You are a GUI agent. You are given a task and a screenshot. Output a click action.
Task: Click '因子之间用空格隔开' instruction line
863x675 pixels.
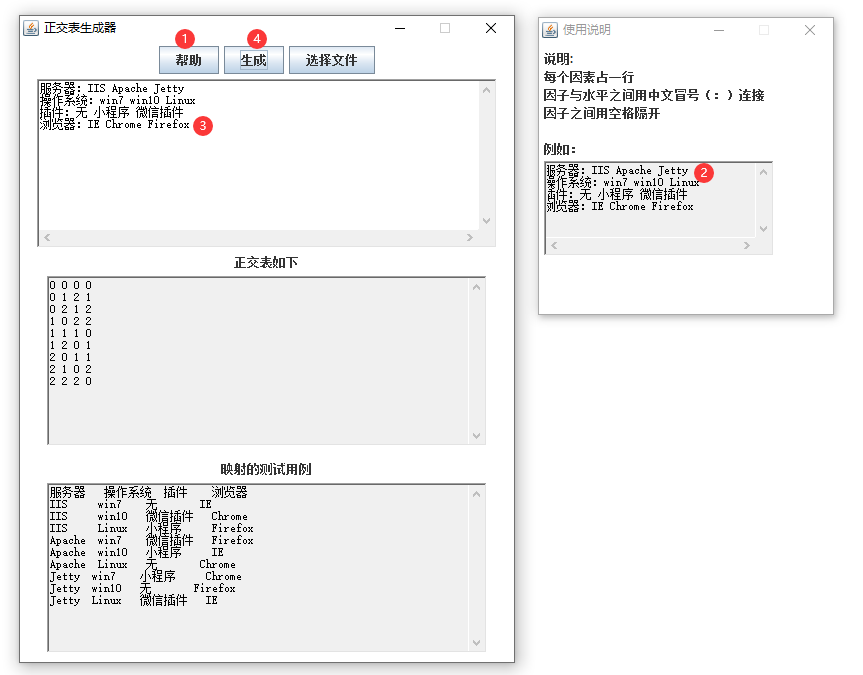coord(601,113)
